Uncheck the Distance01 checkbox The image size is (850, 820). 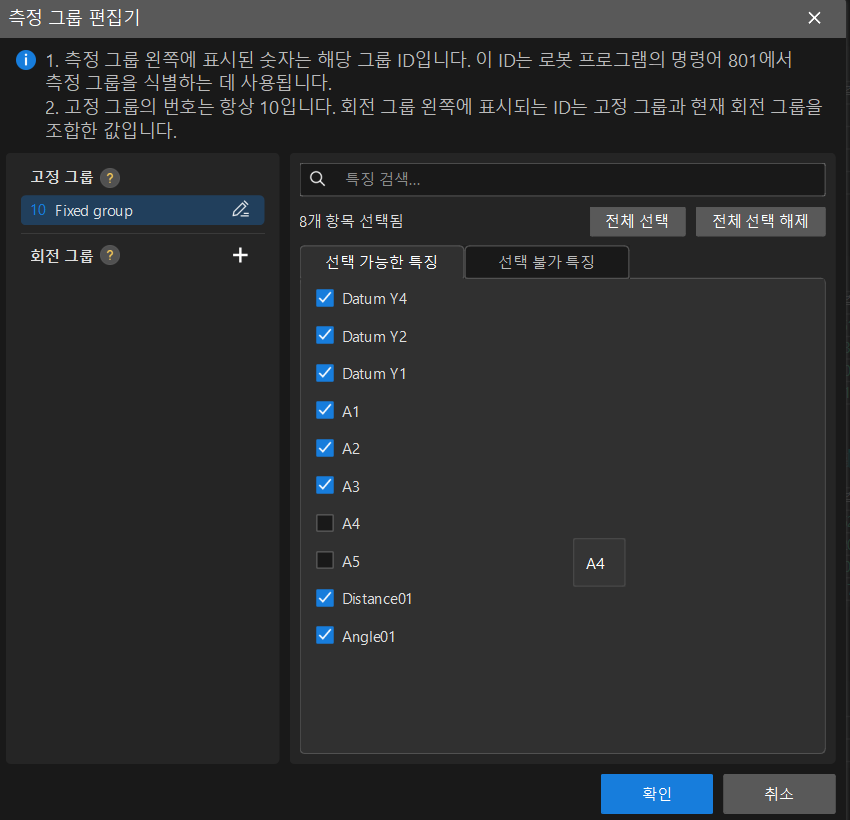tap(325, 598)
